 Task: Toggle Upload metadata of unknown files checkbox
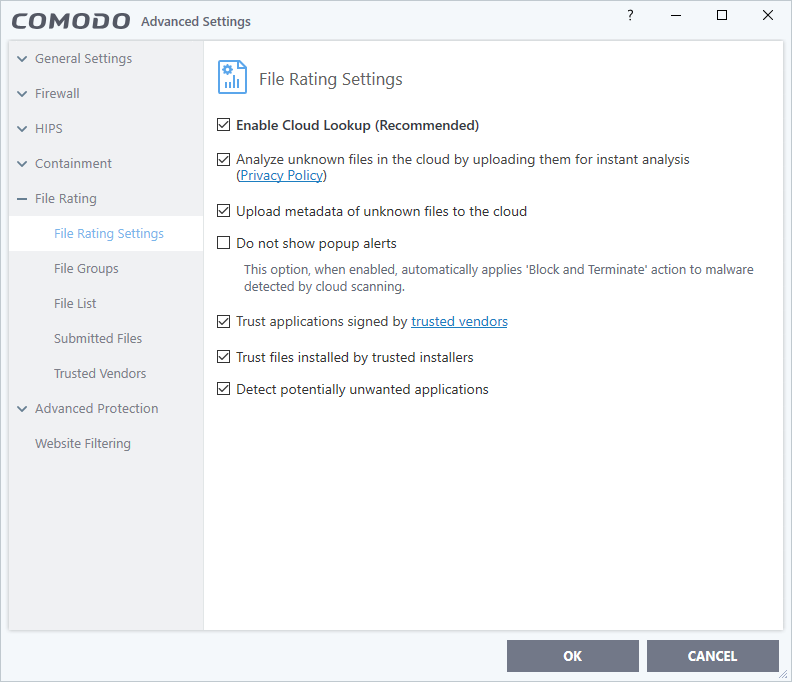pos(223,211)
